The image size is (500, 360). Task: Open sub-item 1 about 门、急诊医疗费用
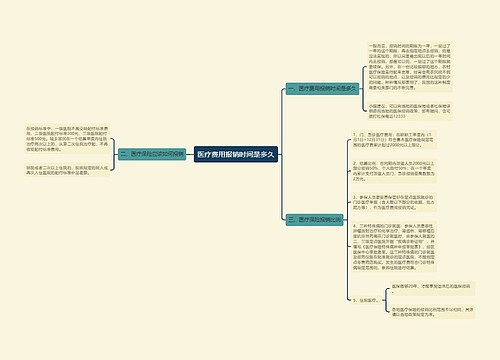point(394,140)
